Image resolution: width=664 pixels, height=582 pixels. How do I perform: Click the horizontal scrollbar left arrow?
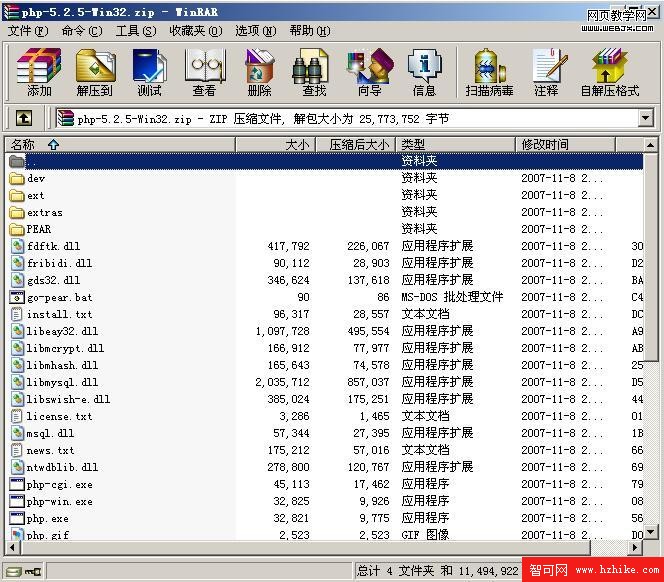(12, 547)
